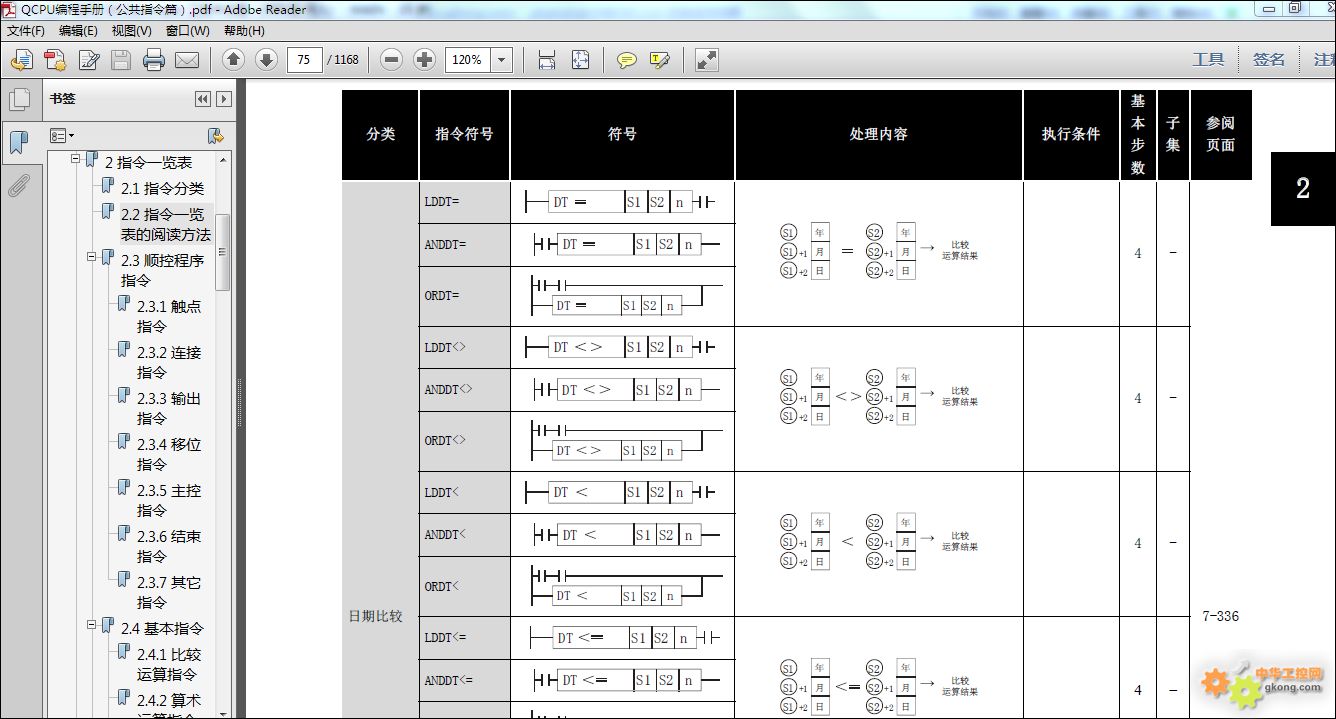Open the 工具 pane
The height and width of the screenshot is (719, 1336).
tap(1208, 60)
